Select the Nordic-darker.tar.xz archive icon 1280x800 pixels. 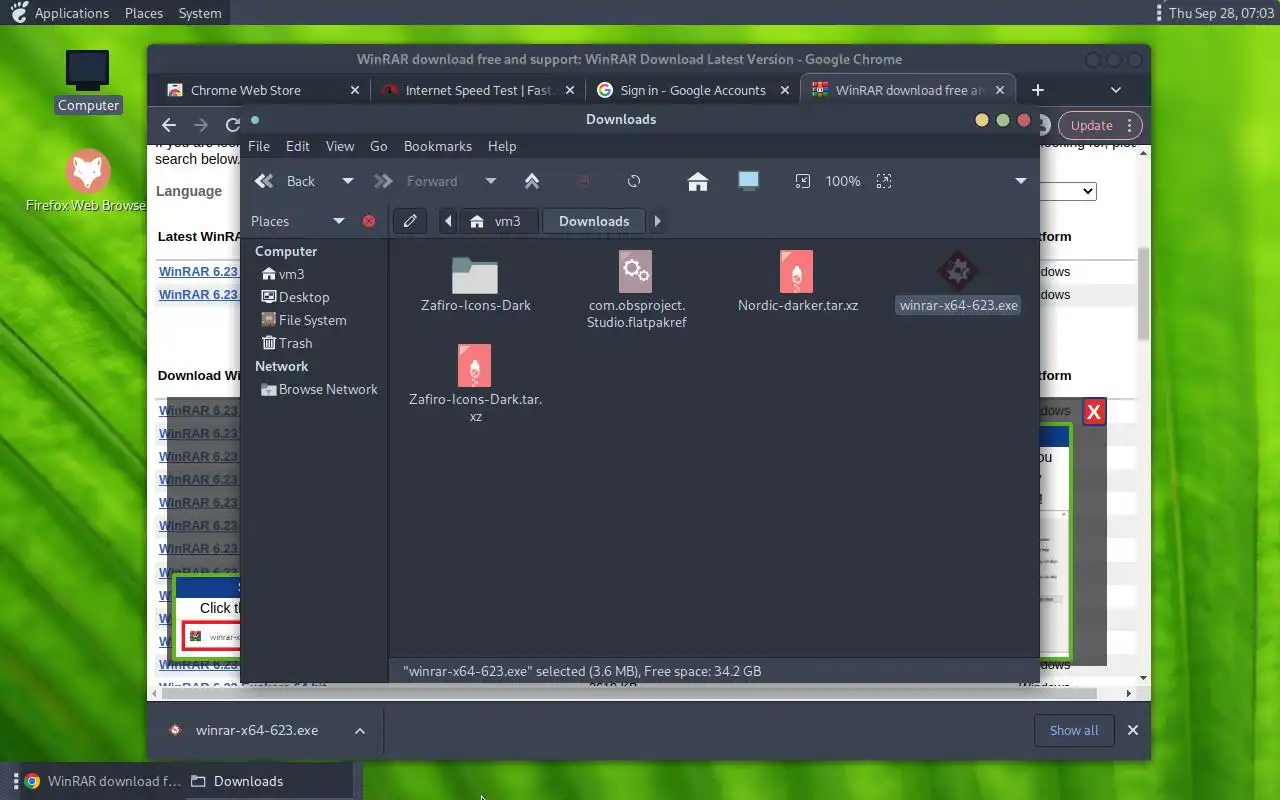coord(796,271)
